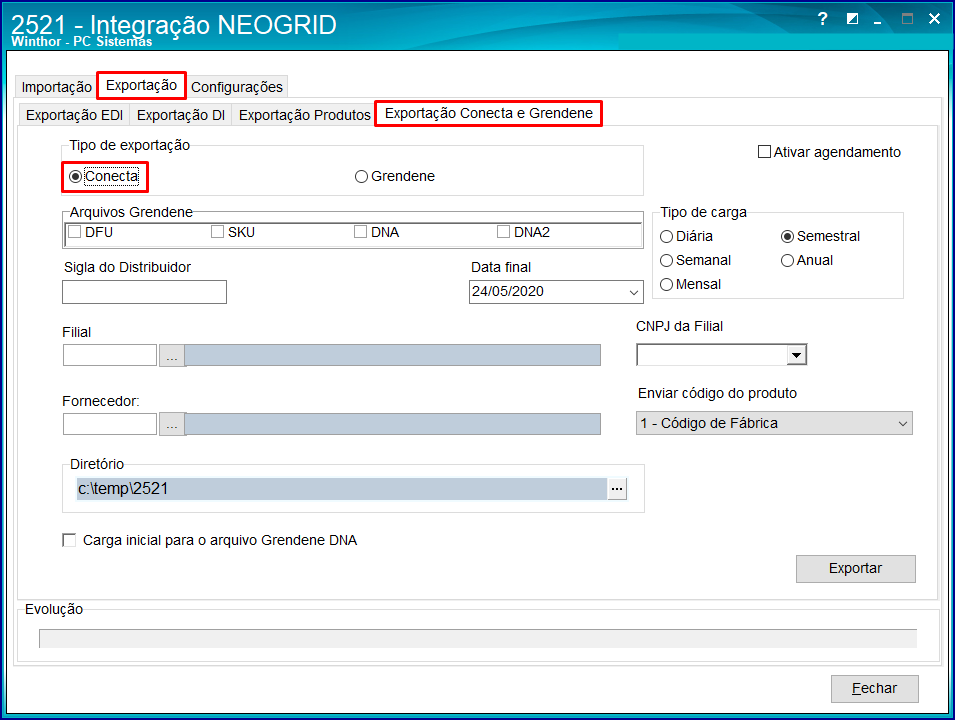Click the Fornecedor description display field
The height and width of the screenshot is (720, 955).
click(393, 424)
